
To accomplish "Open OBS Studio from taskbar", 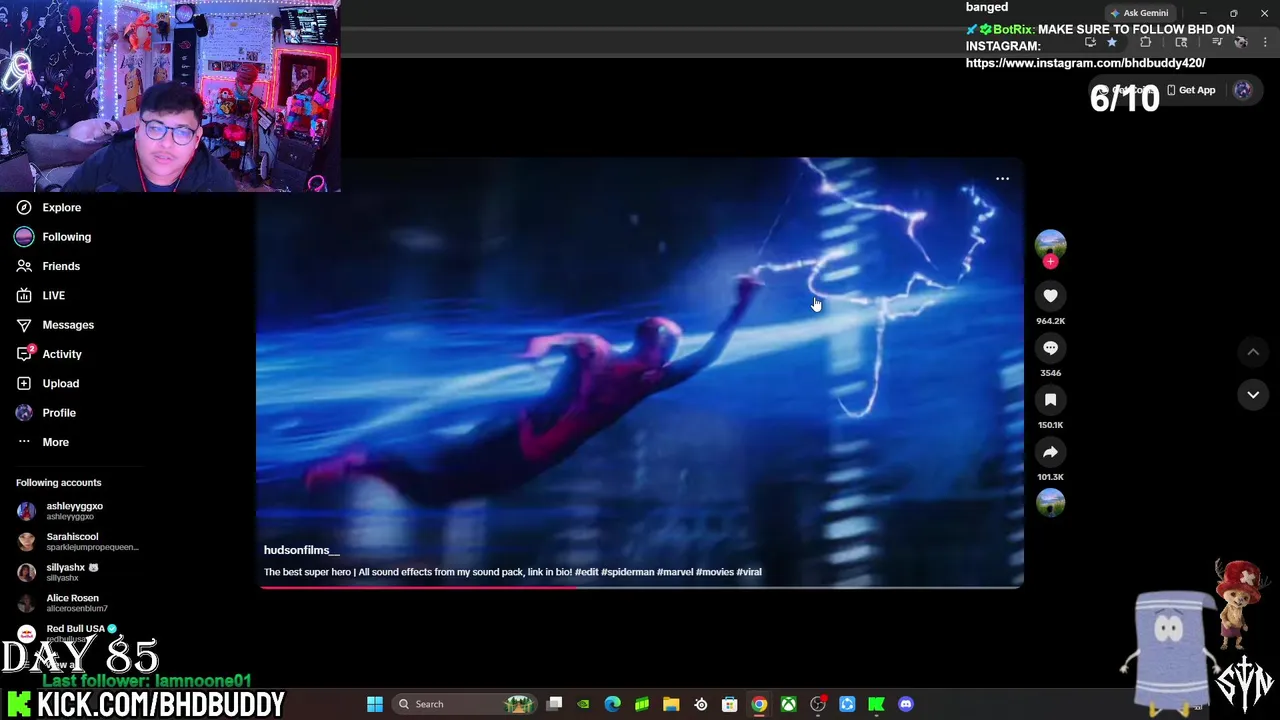I will (818, 704).
